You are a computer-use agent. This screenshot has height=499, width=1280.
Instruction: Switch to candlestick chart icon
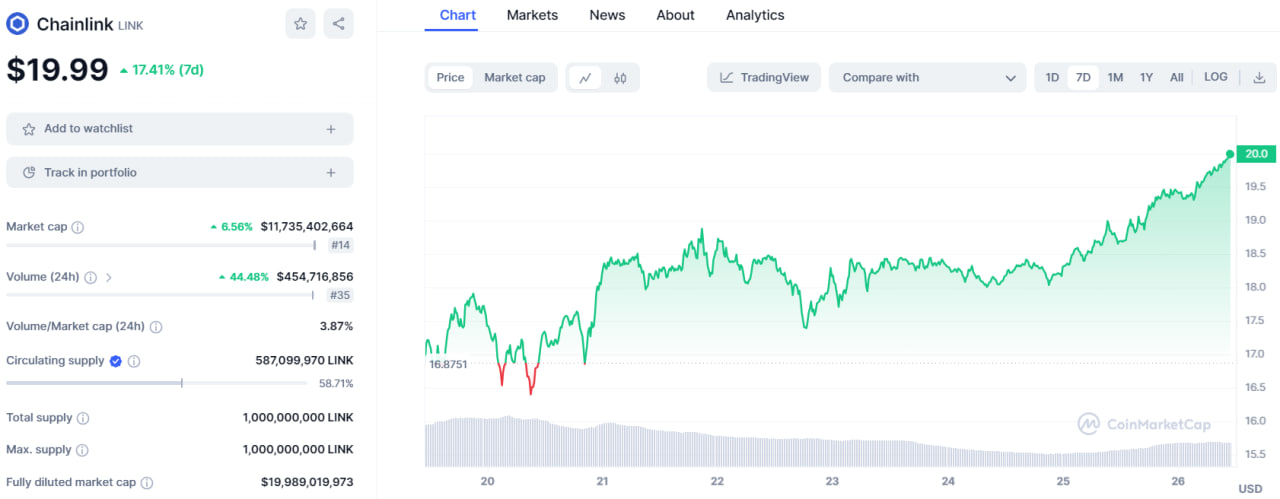pos(620,77)
